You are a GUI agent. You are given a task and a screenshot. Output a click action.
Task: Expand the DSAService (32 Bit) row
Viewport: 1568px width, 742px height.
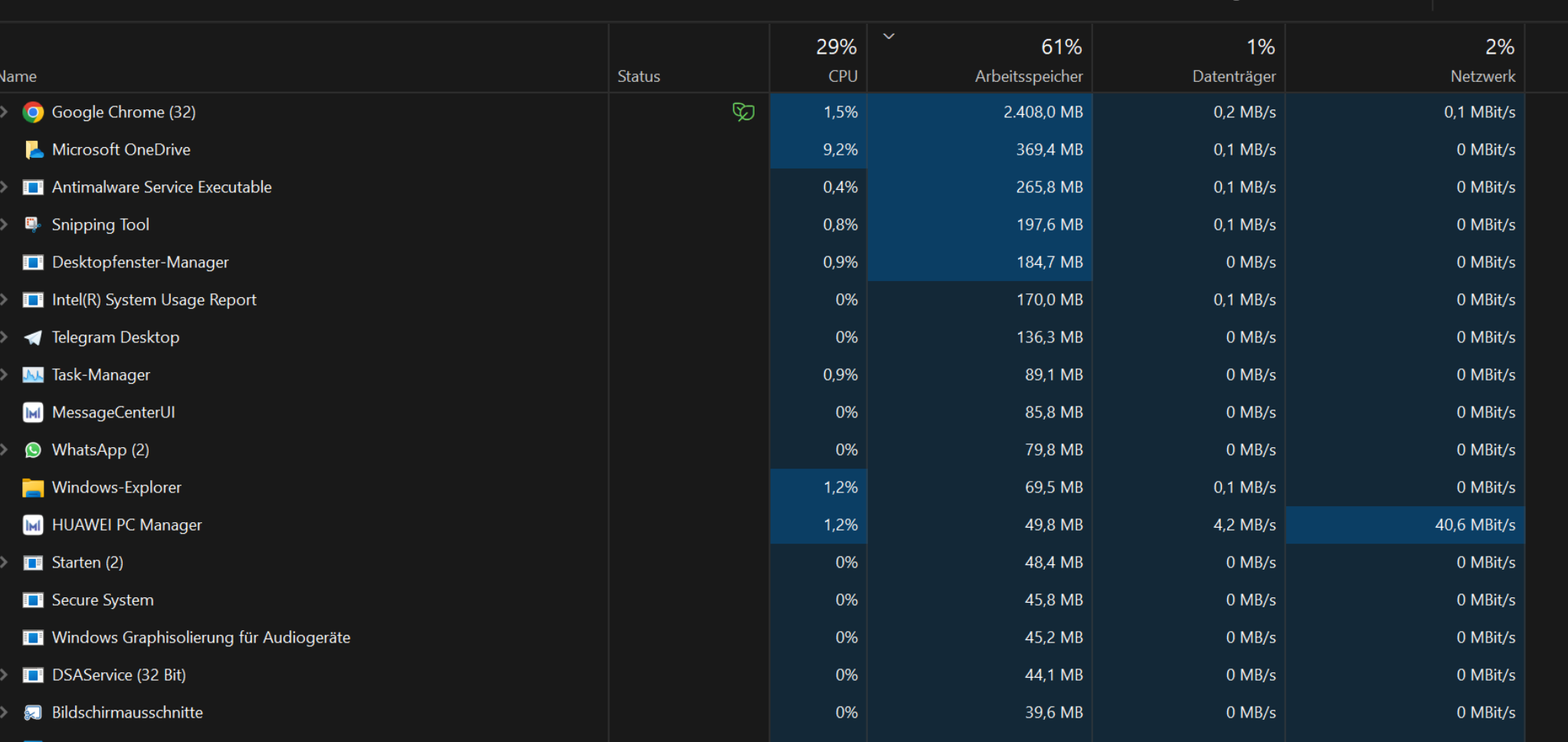pyautogui.click(x=4, y=675)
